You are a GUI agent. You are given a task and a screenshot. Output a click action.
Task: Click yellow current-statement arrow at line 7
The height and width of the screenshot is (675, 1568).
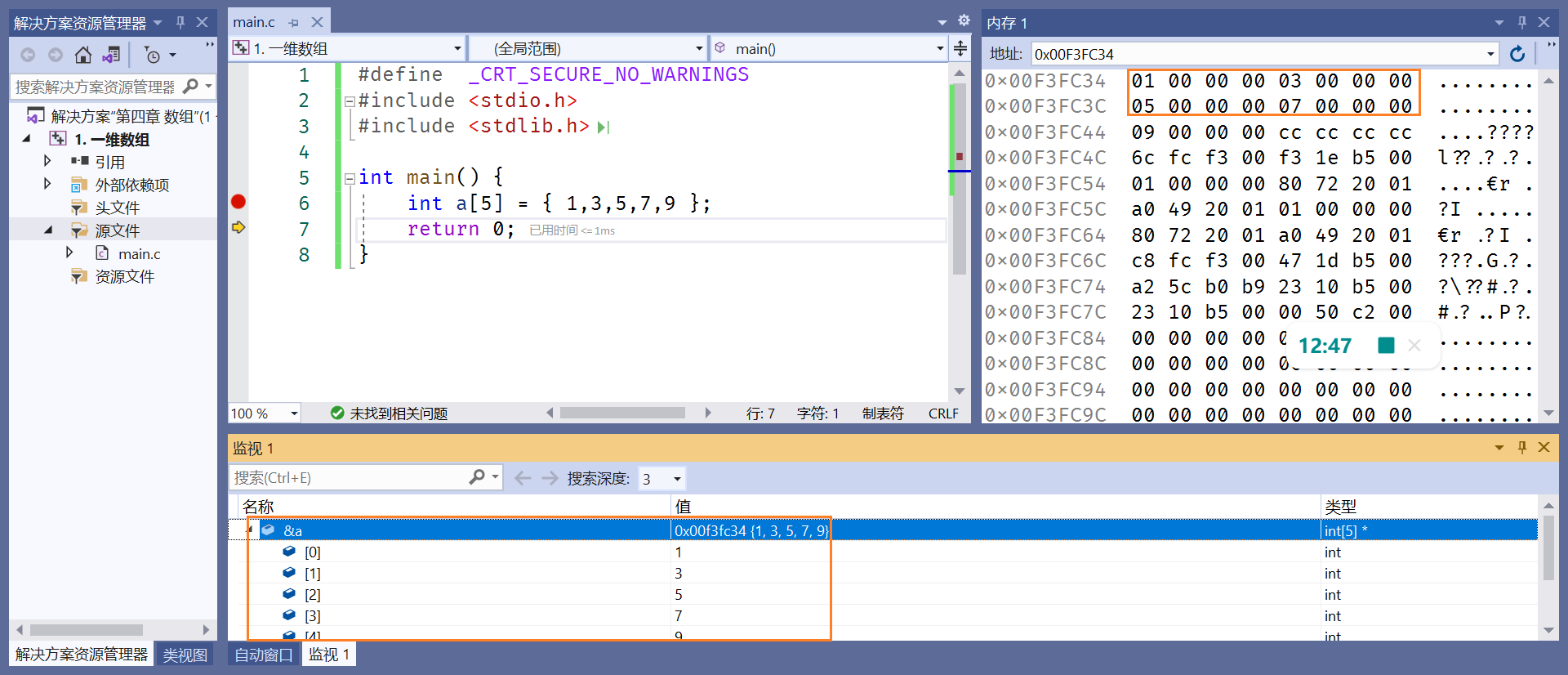tap(238, 227)
